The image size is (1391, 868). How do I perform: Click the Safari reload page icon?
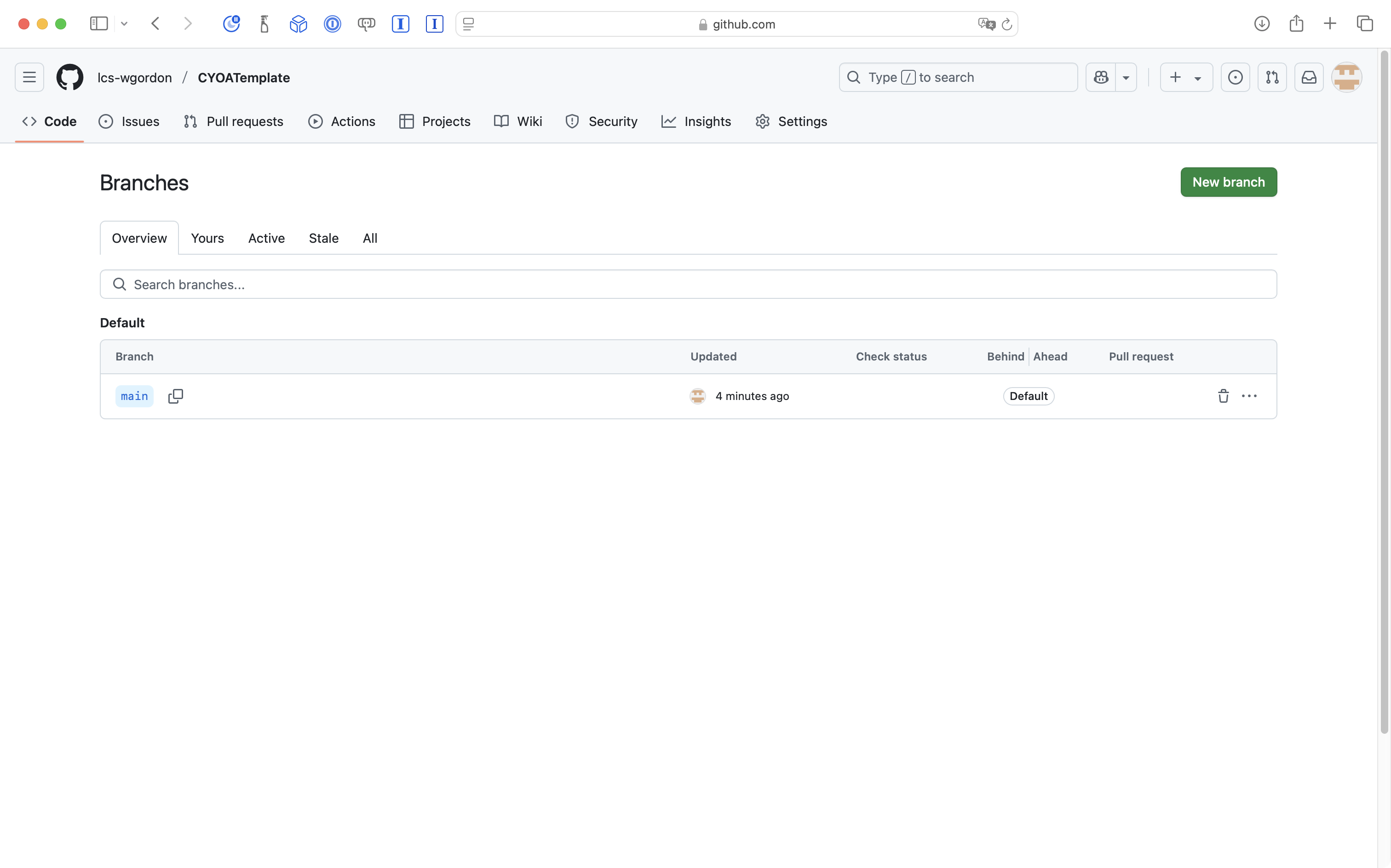pos(1007,24)
